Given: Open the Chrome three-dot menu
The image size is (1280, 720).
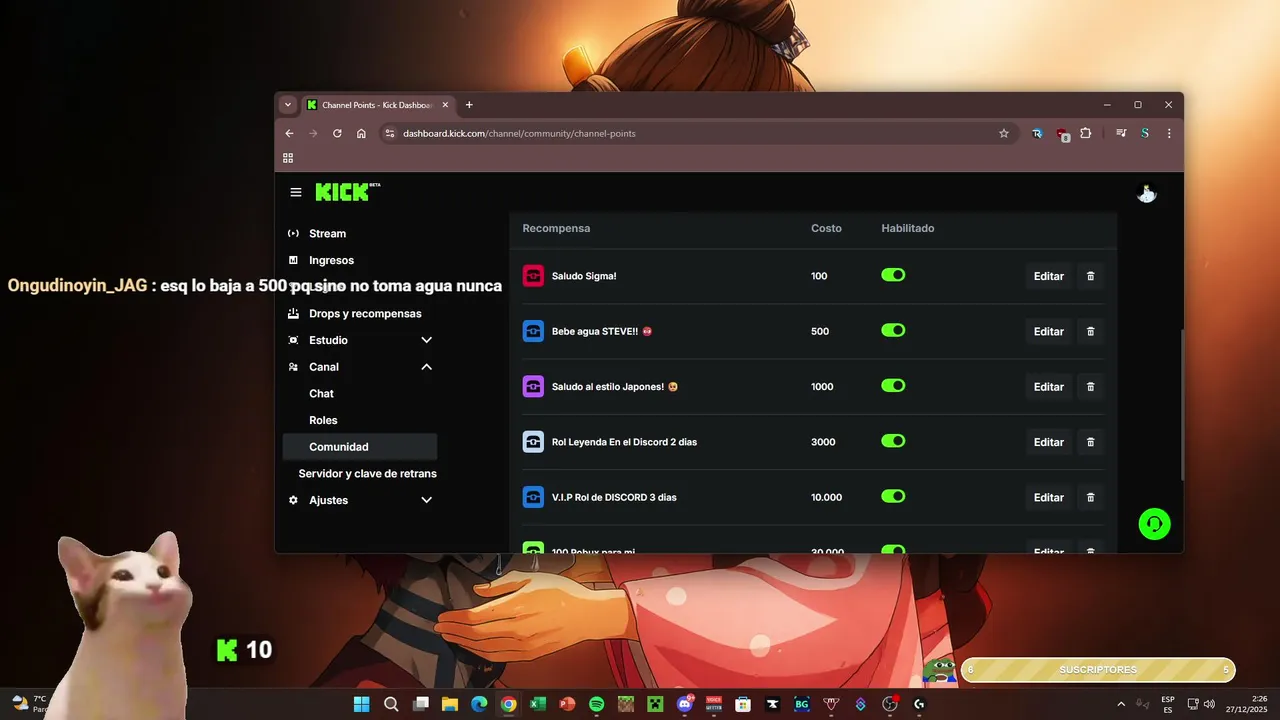Looking at the screenshot, I should 1169,133.
